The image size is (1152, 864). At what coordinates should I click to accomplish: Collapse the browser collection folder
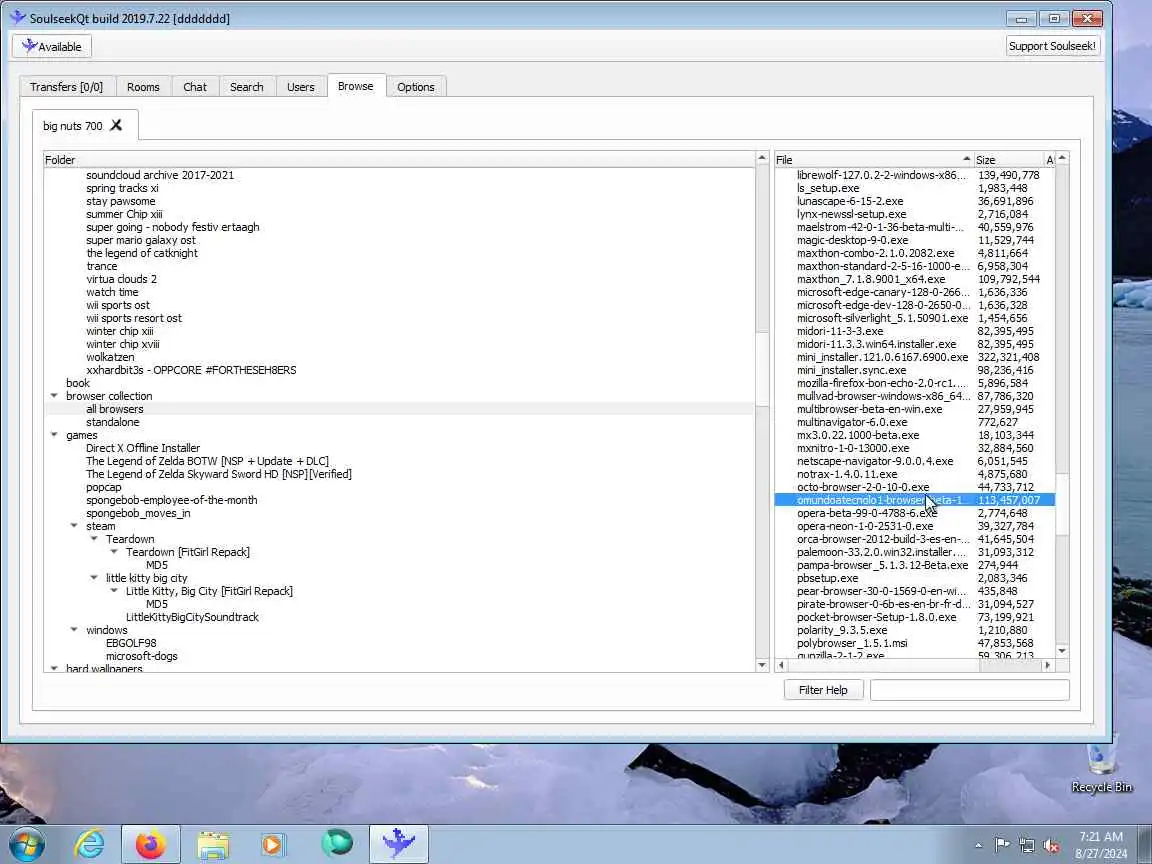(54, 395)
